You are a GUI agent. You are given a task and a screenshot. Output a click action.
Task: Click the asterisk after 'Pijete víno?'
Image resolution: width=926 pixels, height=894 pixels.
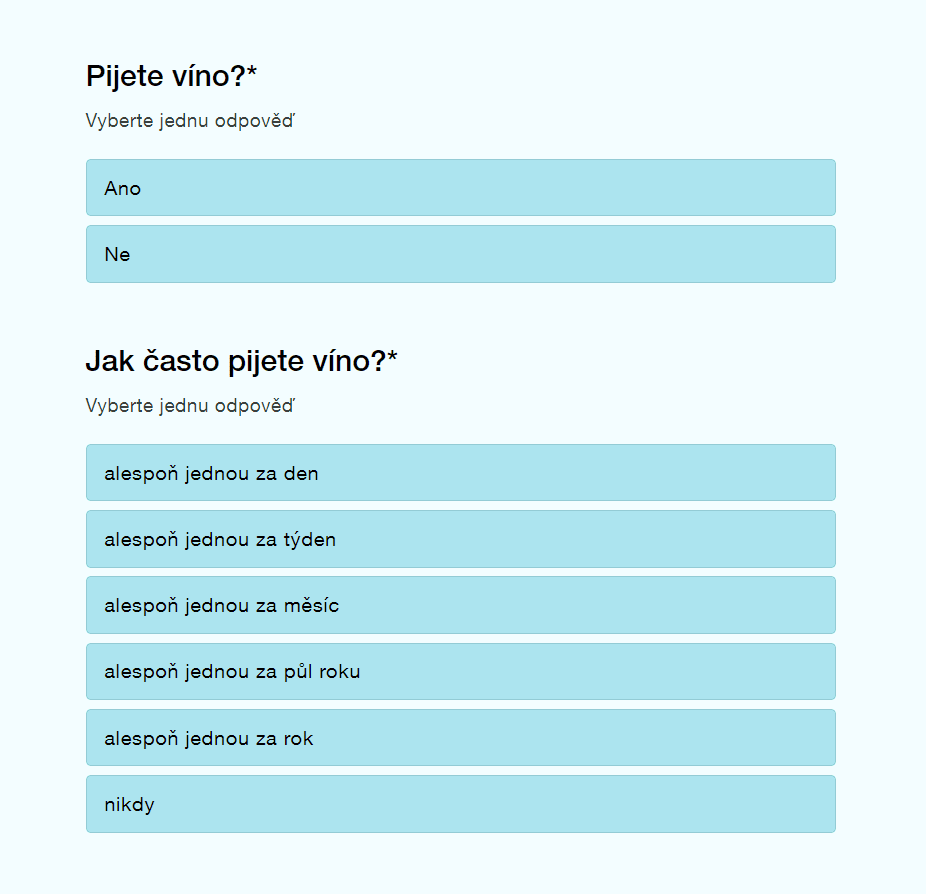tap(252, 73)
